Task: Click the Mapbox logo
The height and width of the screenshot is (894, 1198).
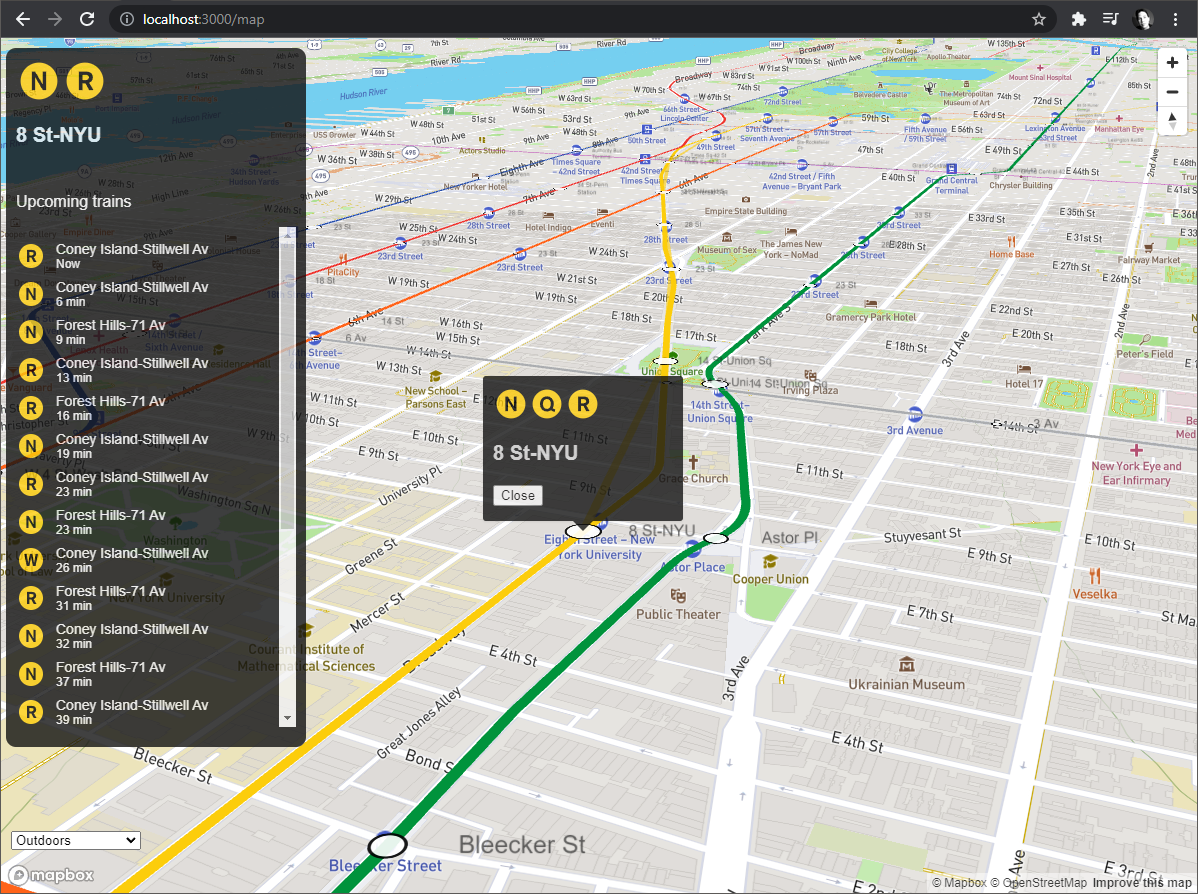Action: [x=51, y=876]
